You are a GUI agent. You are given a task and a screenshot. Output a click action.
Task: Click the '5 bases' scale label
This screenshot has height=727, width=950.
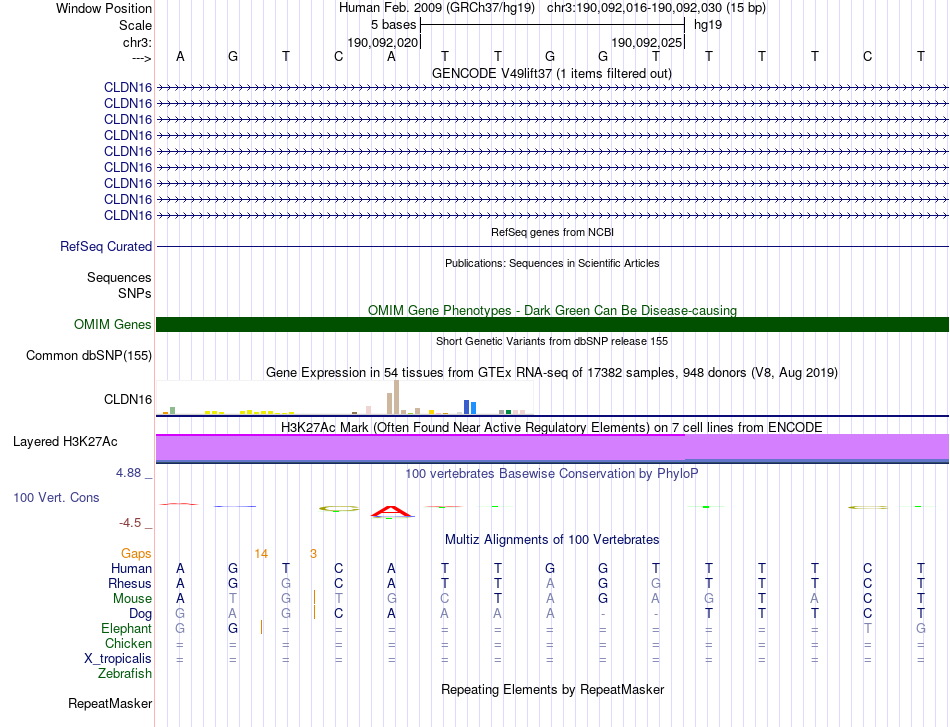393,25
